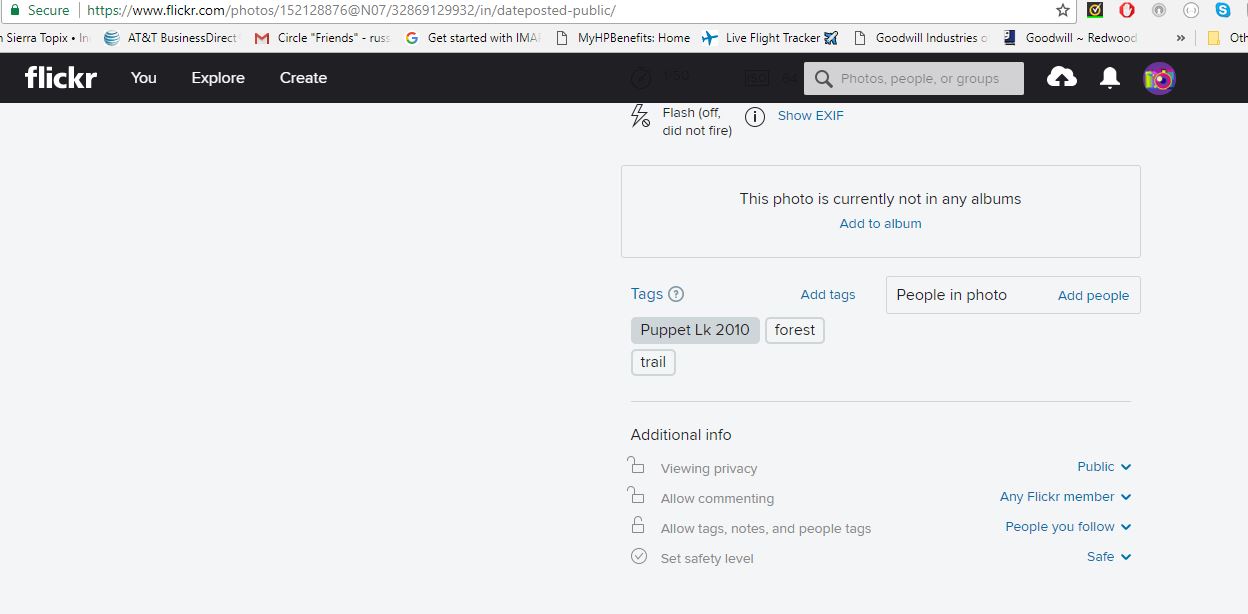1248x614 pixels.
Task: Click the info icon beside Show EXIF
Action: point(755,116)
